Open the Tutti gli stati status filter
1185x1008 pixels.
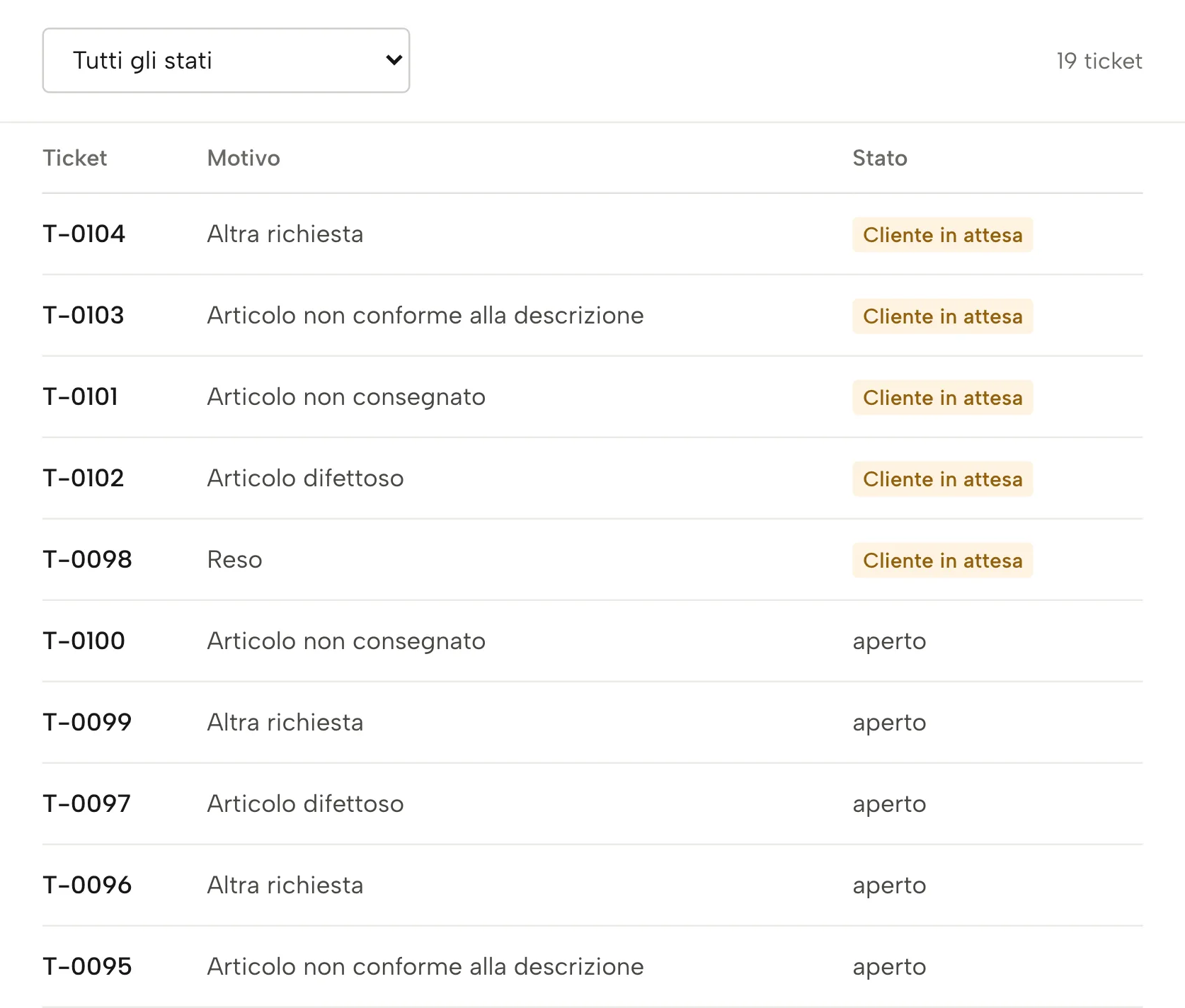pos(226,60)
